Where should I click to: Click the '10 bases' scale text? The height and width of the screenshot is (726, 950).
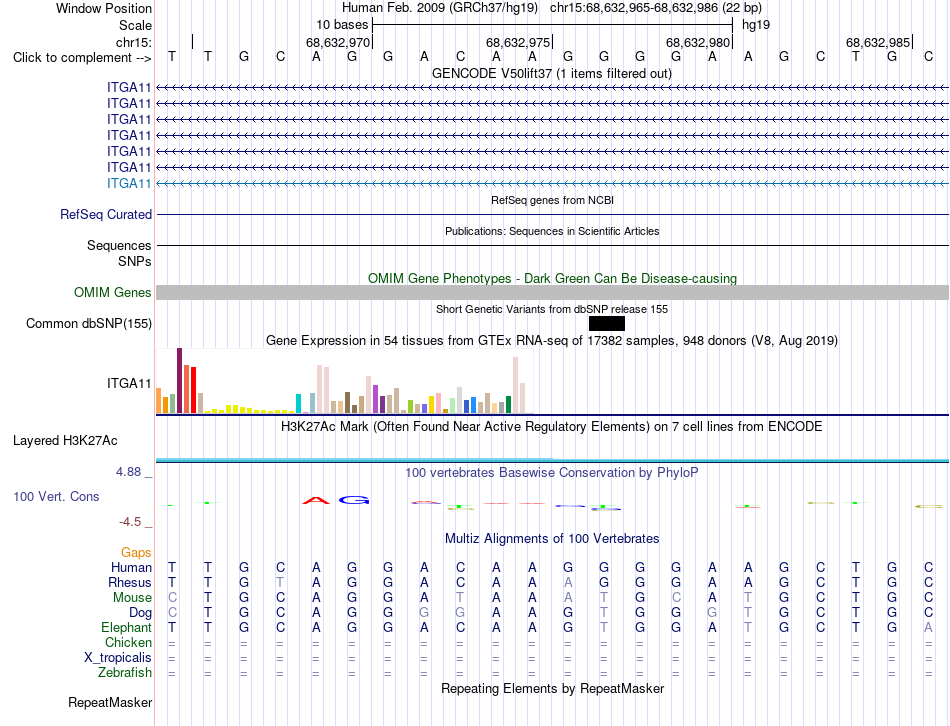pyautogui.click(x=342, y=25)
